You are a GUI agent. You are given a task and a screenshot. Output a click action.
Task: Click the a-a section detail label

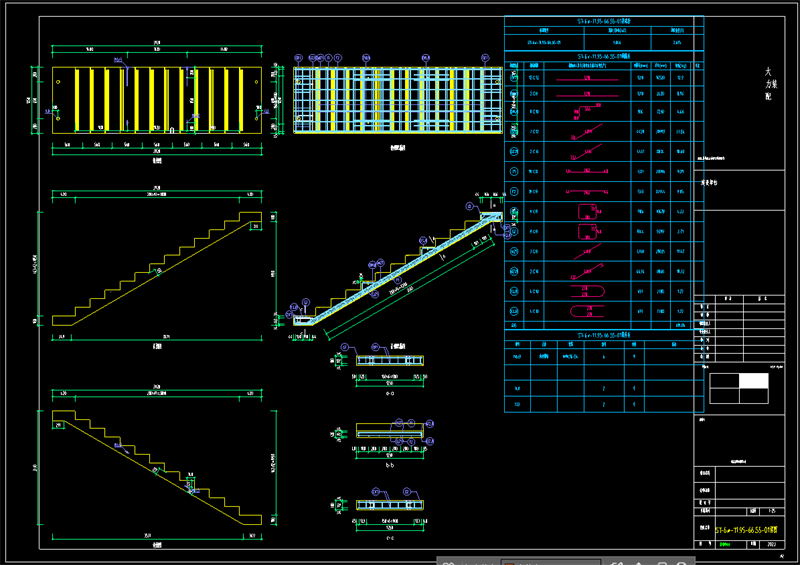[x=390, y=394]
